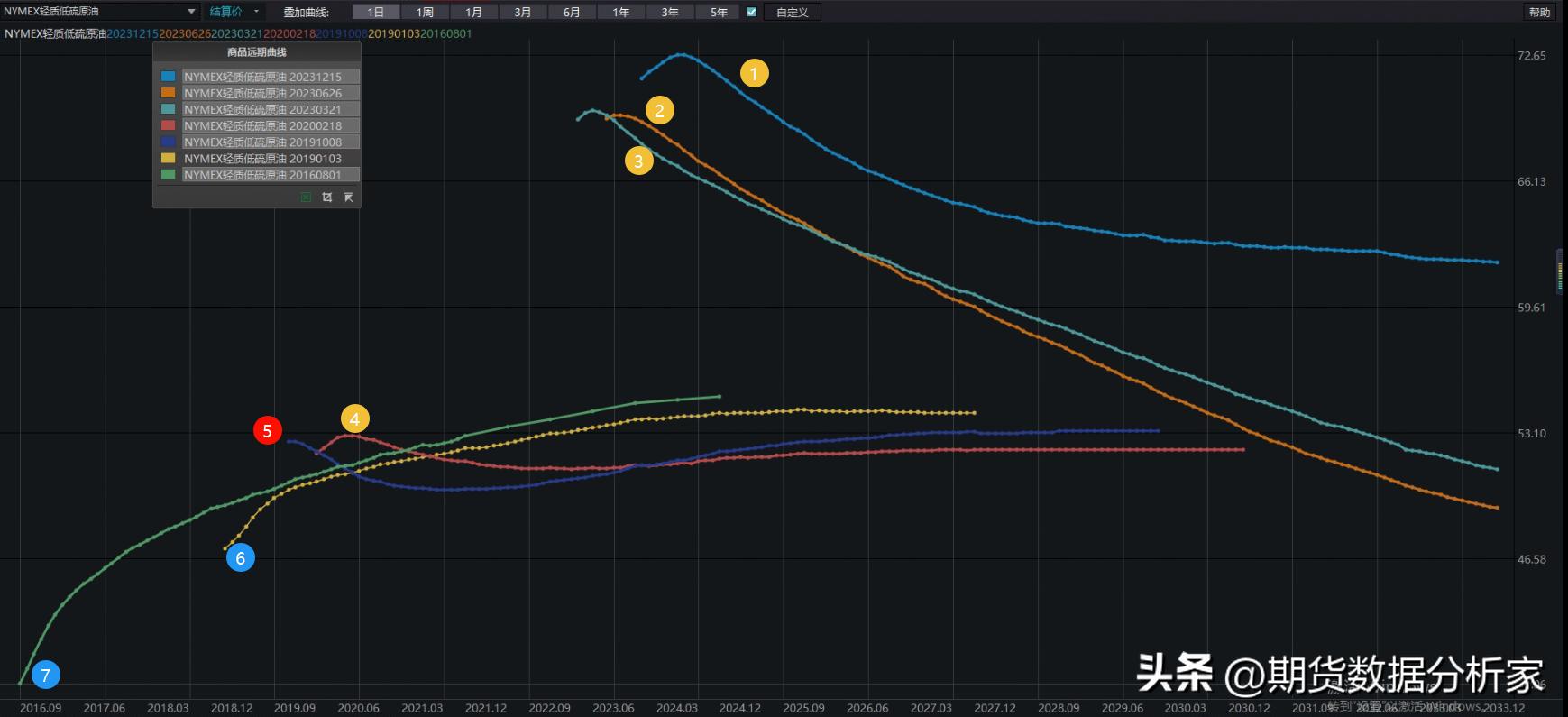Viewport: 1568px width, 717px height.
Task: Select the 3年 overlay period tab
Action: [x=669, y=12]
